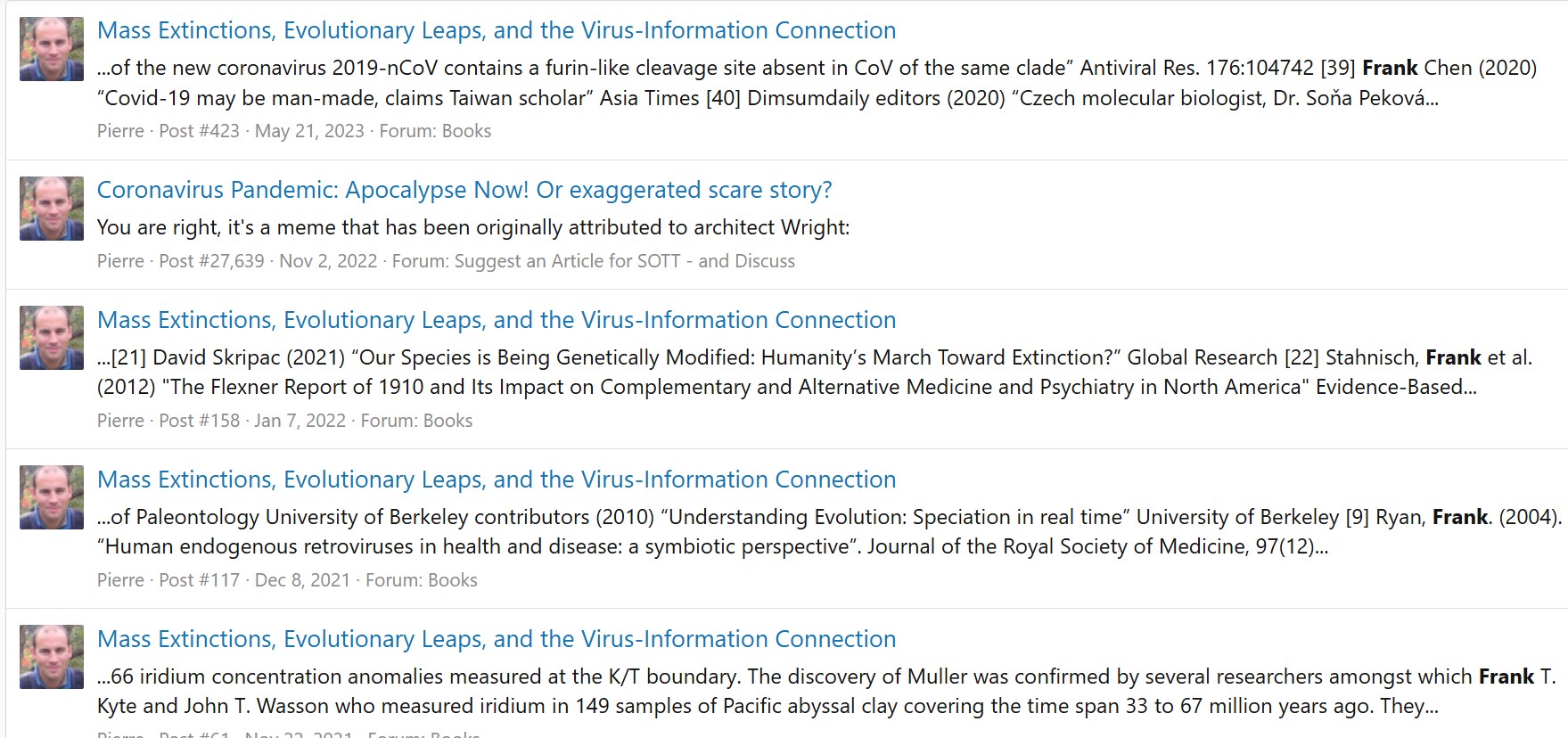The width and height of the screenshot is (1568, 738).
Task: Click the snippet mentioning architect Wright
Action: point(472,227)
